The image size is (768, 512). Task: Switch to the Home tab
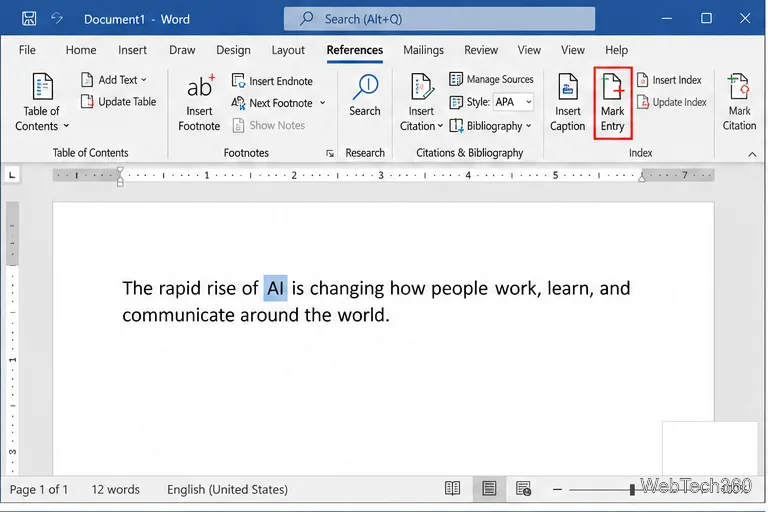point(81,50)
